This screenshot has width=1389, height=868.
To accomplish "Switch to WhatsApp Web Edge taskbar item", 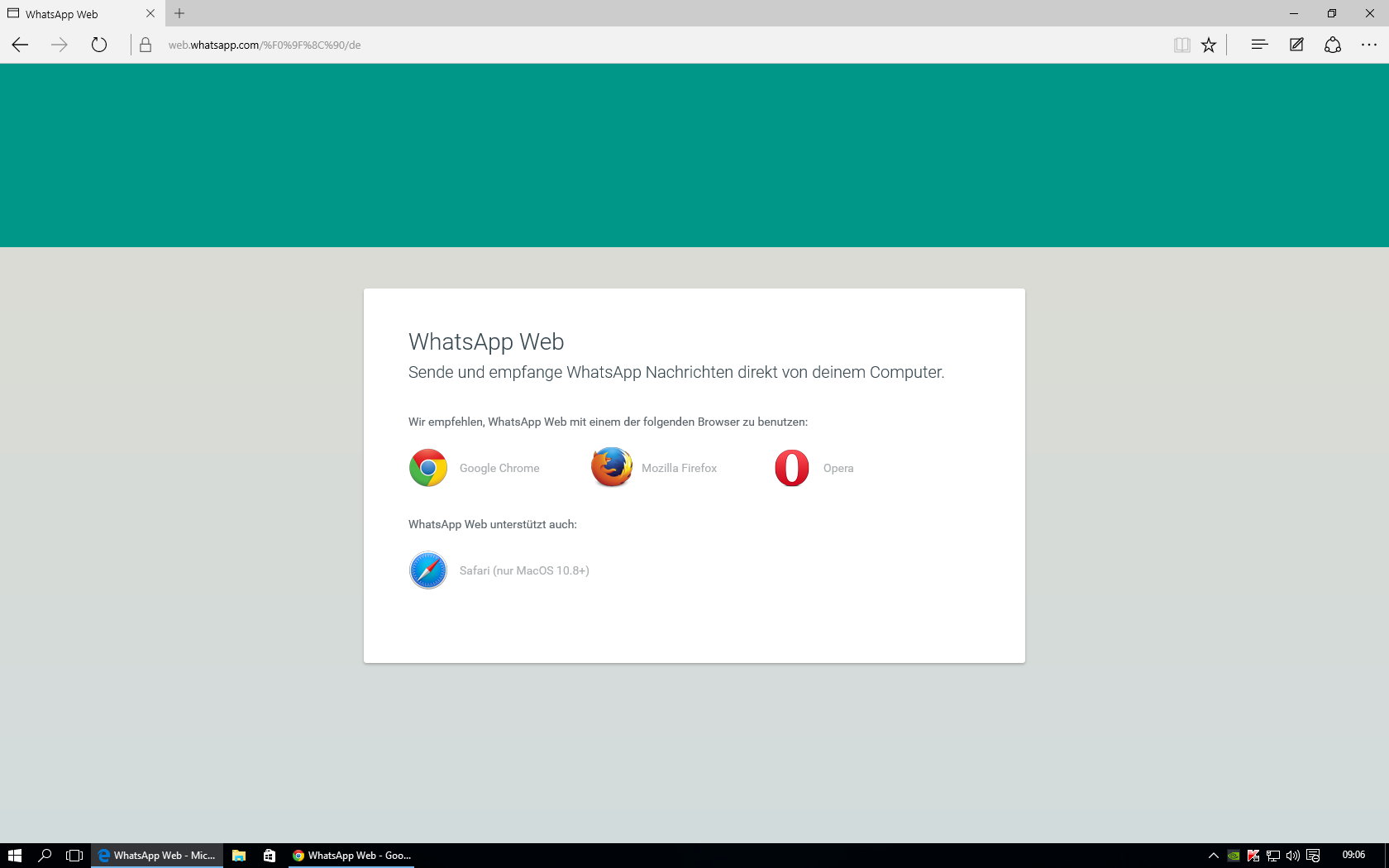I will [157, 856].
